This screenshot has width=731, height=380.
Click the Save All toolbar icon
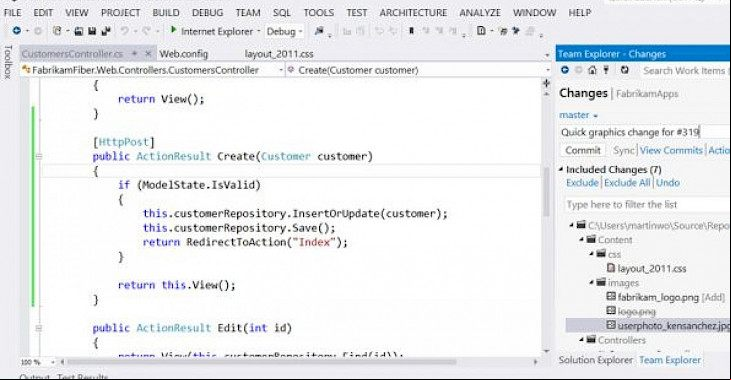tap(106, 31)
